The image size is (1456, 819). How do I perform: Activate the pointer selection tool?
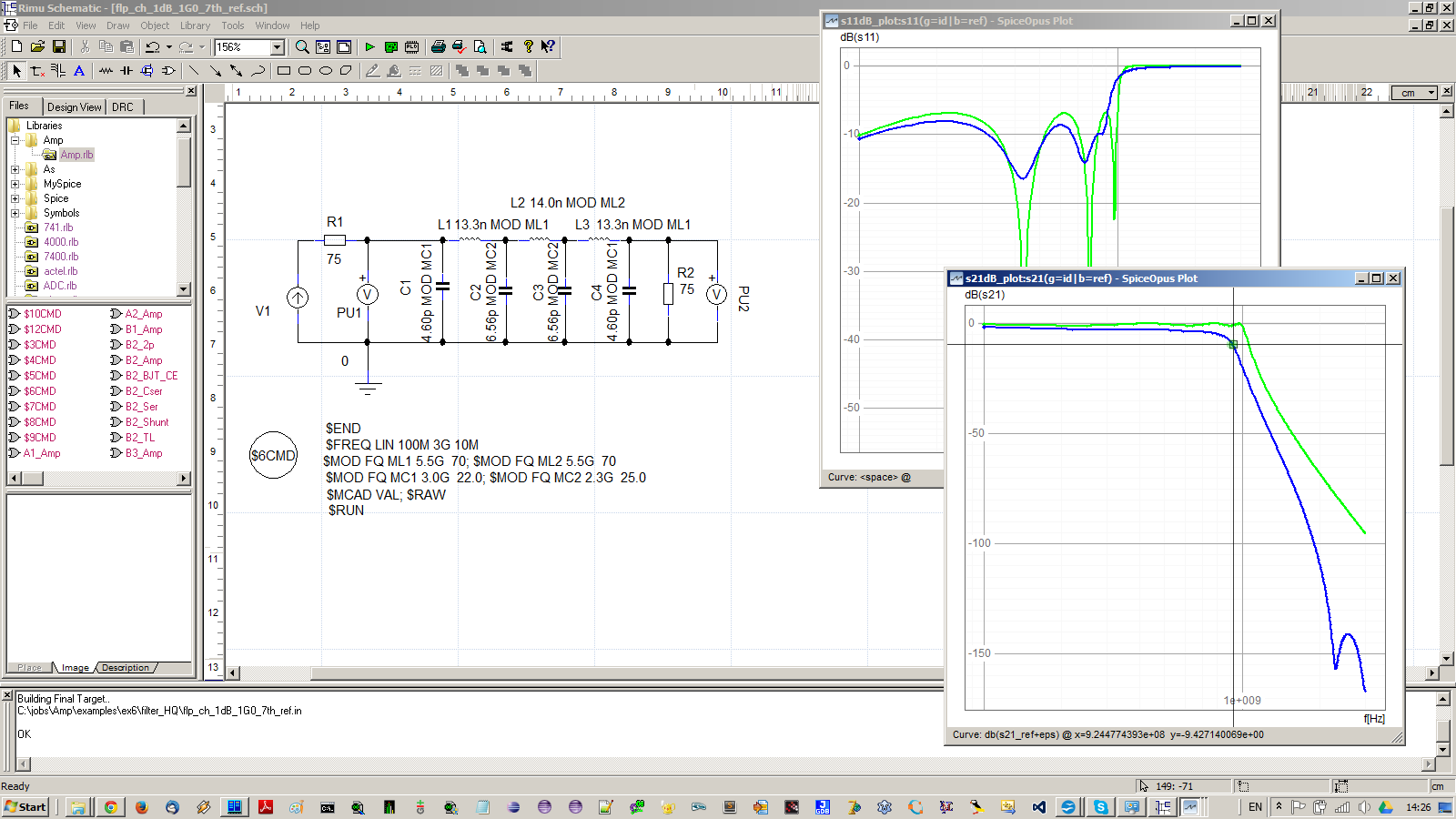[x=16, y=71]
